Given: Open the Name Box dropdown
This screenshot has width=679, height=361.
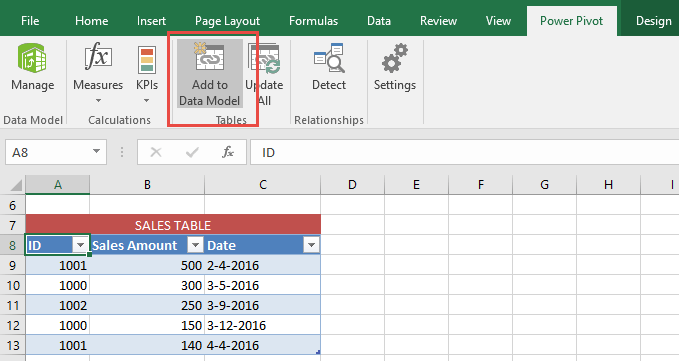Looking at the screenshot, I should [96, 152].
